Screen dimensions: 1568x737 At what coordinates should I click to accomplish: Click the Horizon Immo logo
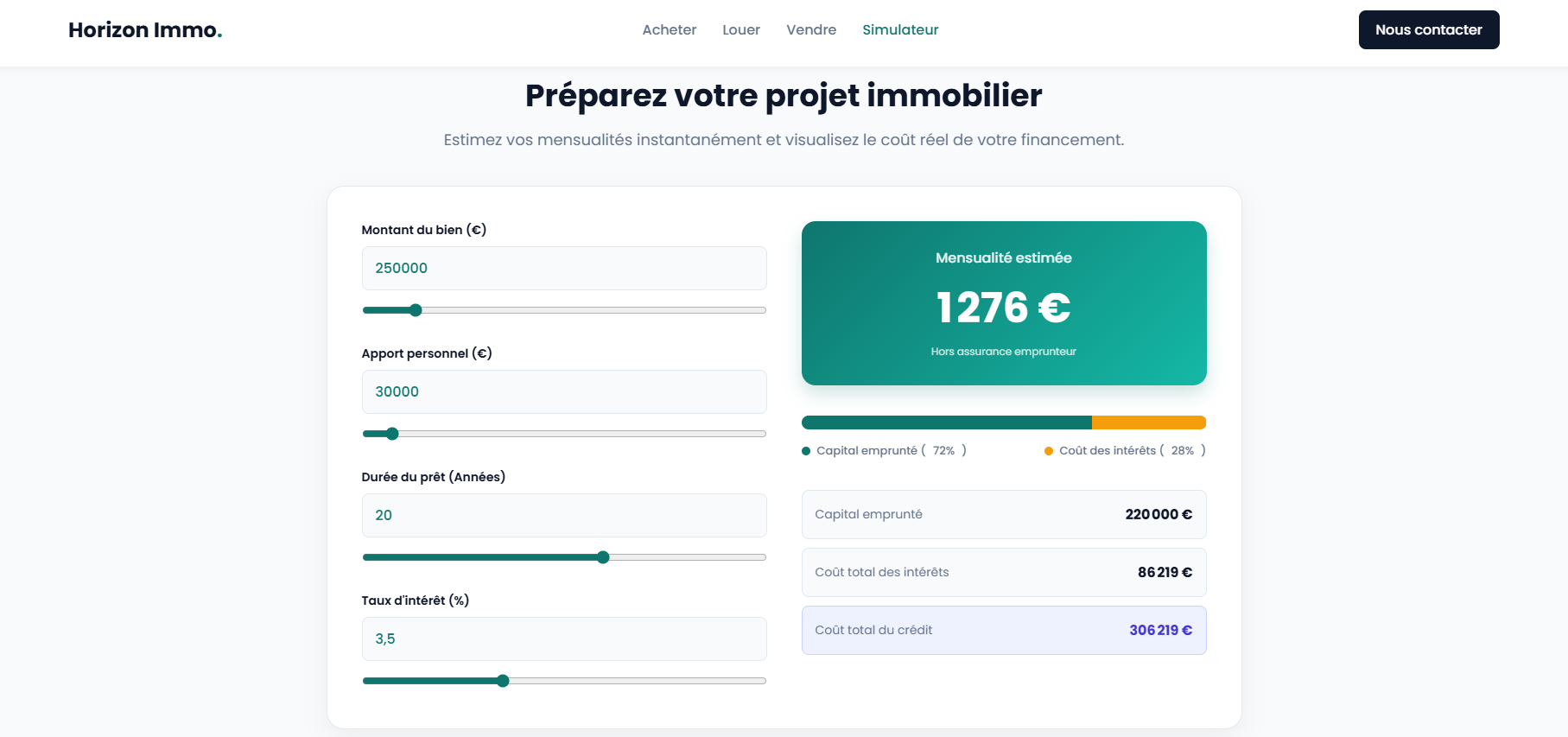(145, 30)
